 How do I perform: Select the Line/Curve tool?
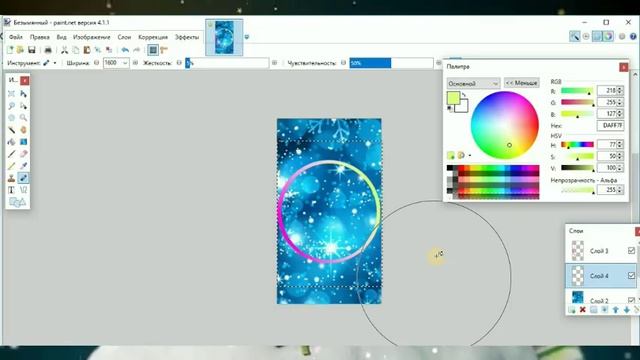click(24, 190)
